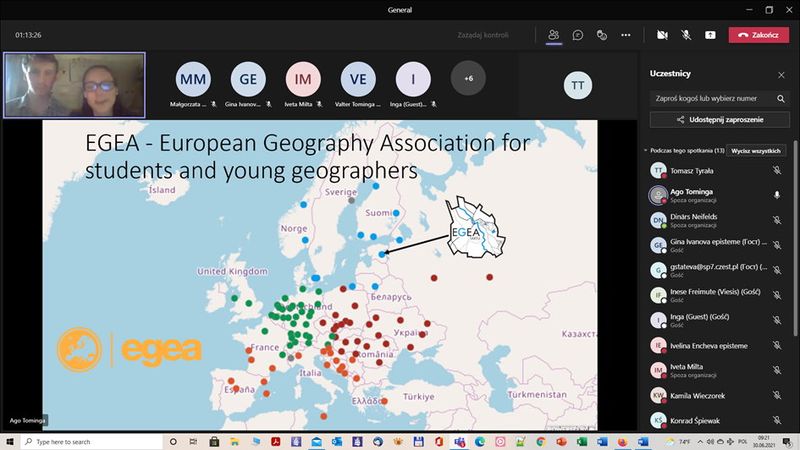Click muted mic icon beside Inese Freimute
Viewport: 800px width, 450px height.
(x=777, y=295)
